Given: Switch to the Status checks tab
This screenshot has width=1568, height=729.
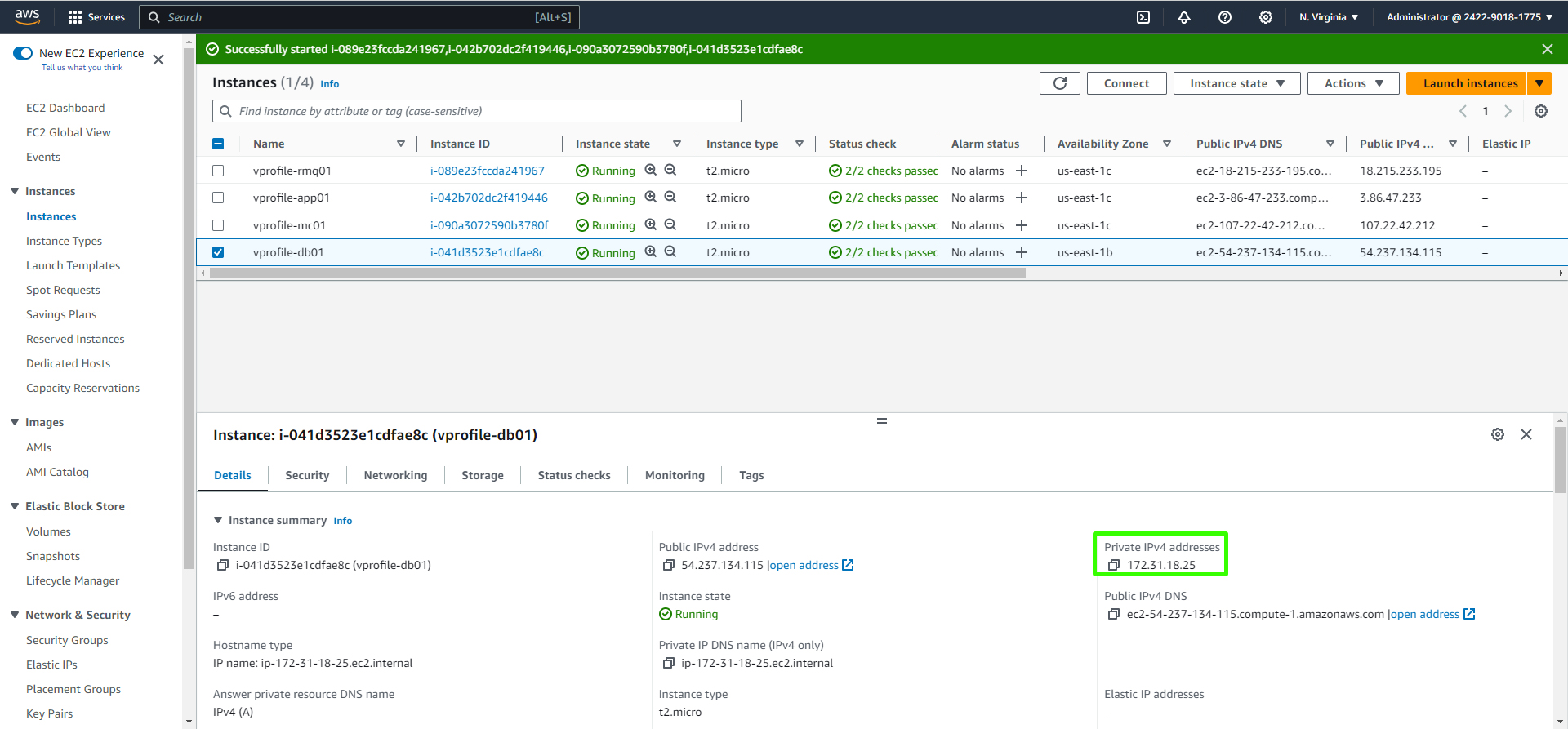Looking at the screenshot, I should (x=574, y=475).
